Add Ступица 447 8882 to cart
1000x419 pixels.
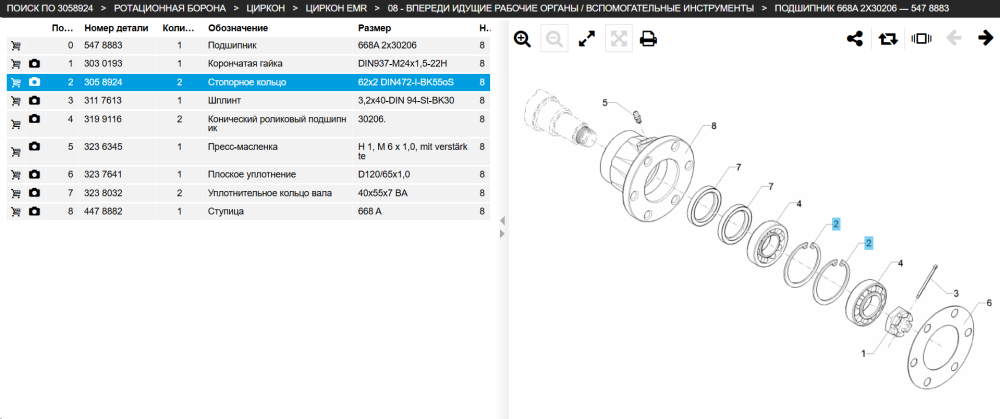(x=16, y=211)
